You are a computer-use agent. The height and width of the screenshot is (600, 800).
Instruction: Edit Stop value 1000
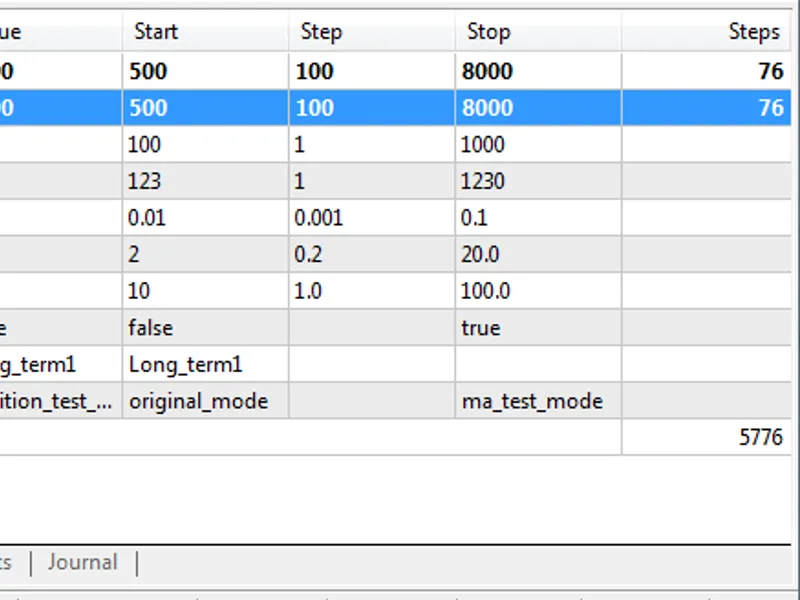[538, 144]
